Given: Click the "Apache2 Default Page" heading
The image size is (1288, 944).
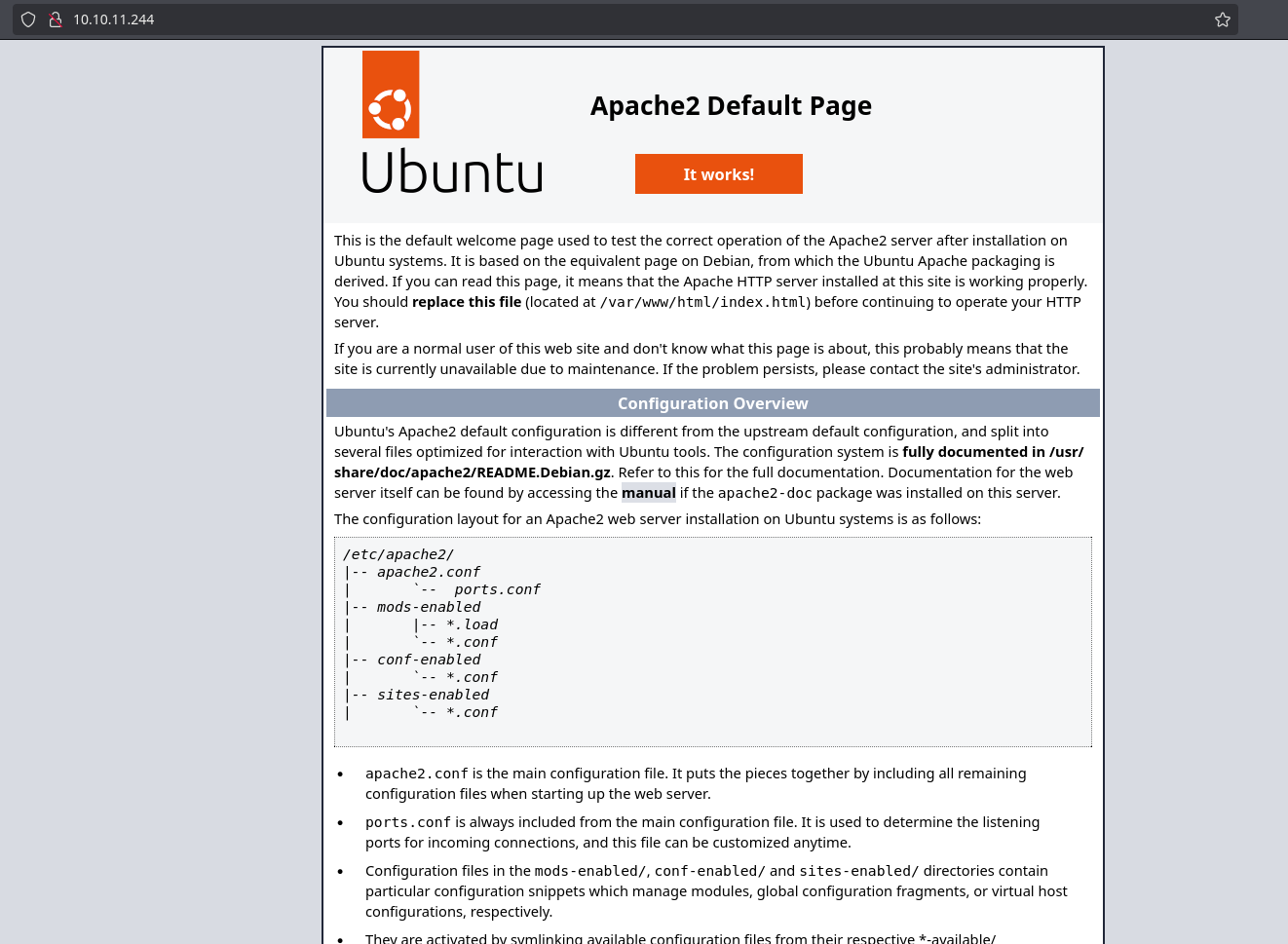Looking at the screenshot, I should pos(731,105).
